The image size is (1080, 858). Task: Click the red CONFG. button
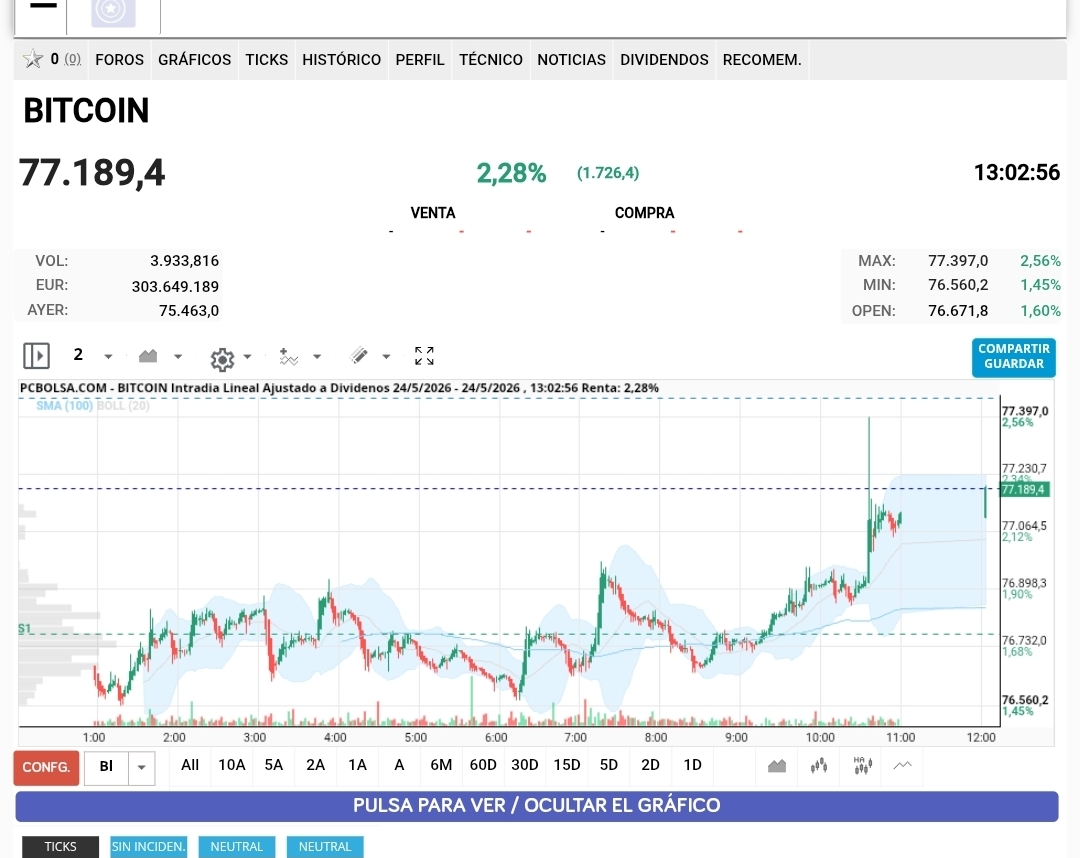coord(46,767)
